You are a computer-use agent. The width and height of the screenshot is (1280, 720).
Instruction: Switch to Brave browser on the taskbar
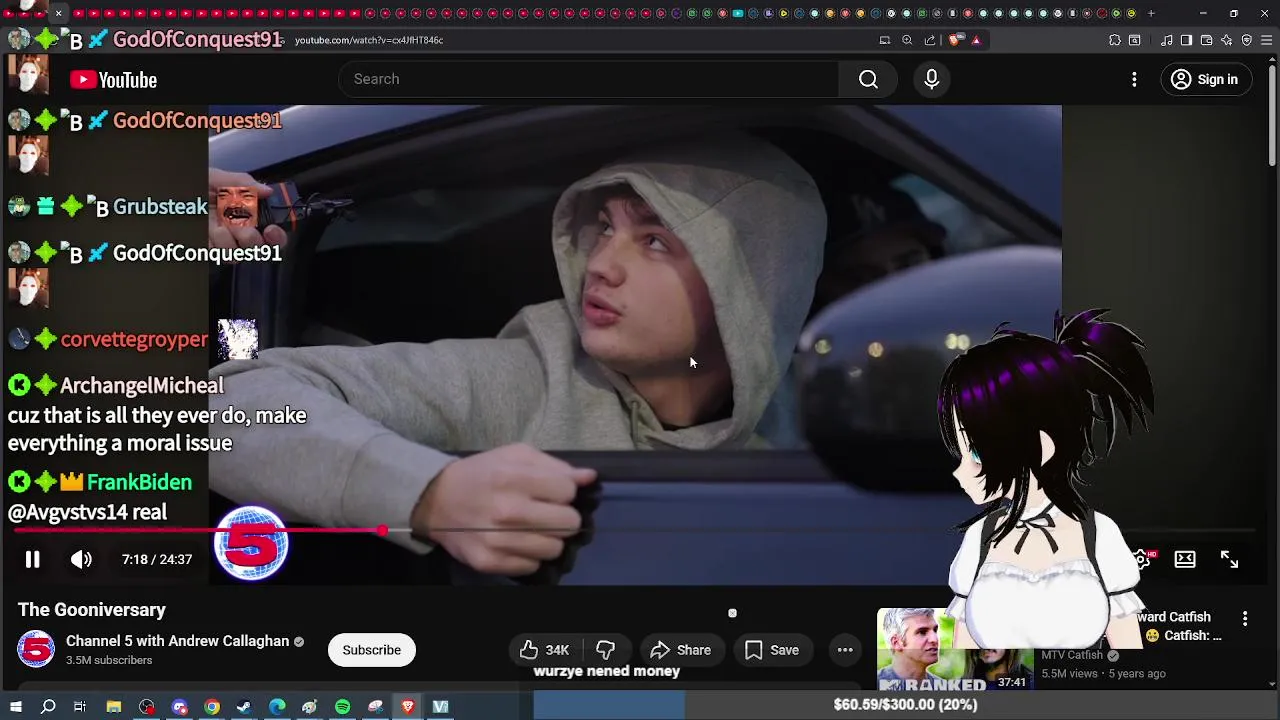408,707
